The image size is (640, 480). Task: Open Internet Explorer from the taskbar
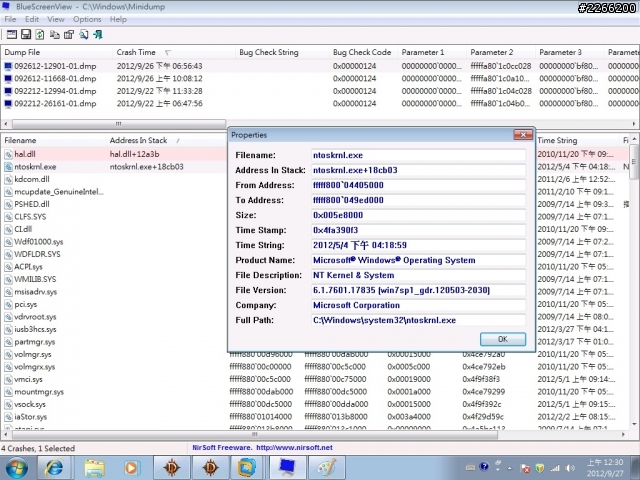(x=54, y=468)
